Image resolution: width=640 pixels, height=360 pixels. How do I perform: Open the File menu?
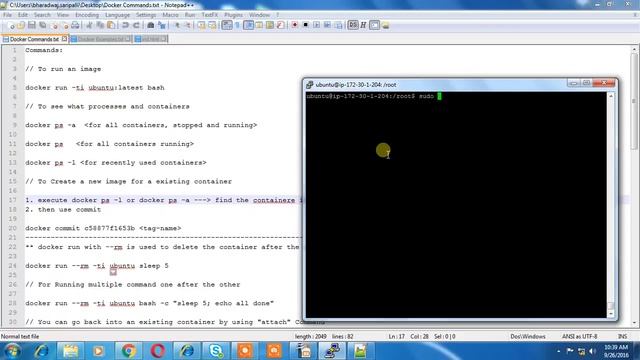pyautogui.click(x=7, y=15)
